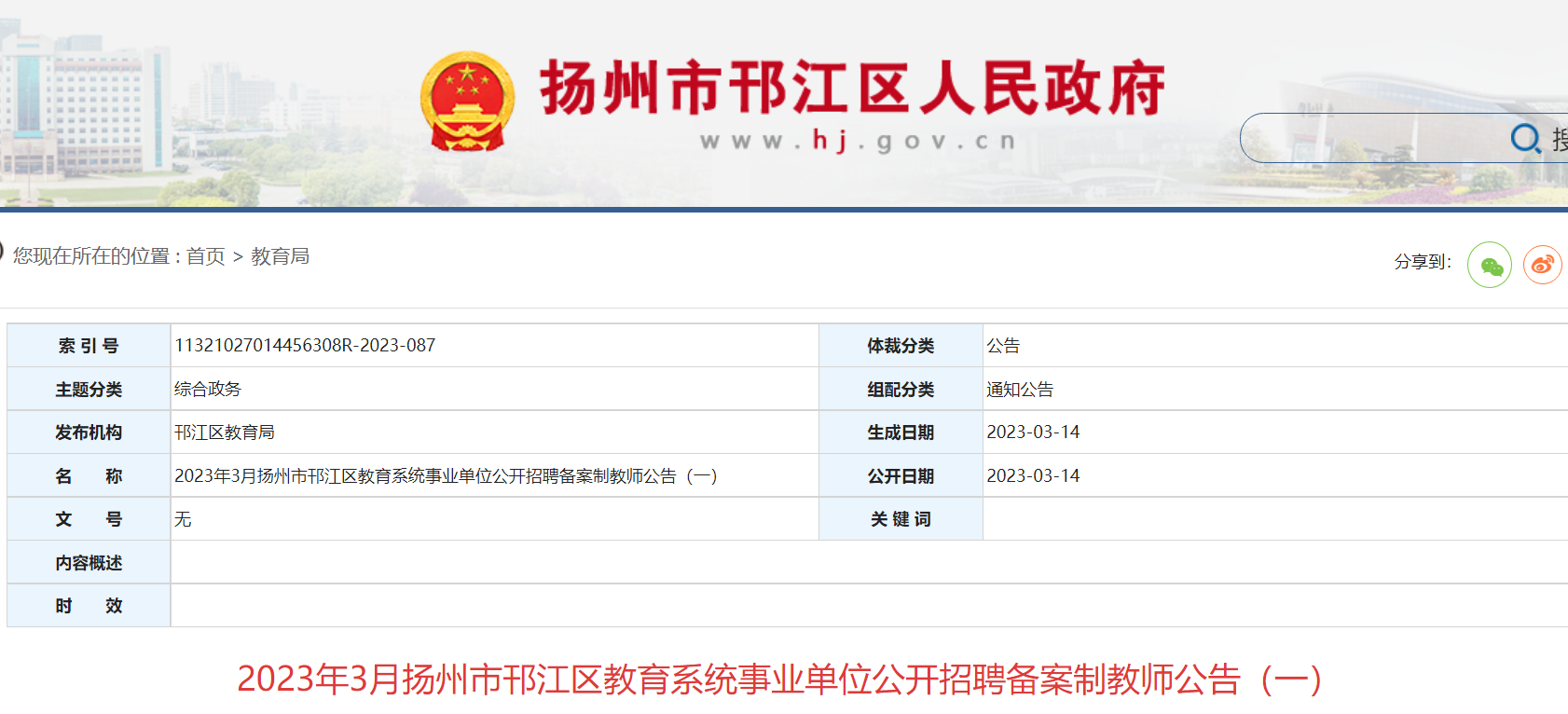Click the 生成日期 label cell
The image size is (1568, 714).
tap(901, 433)
